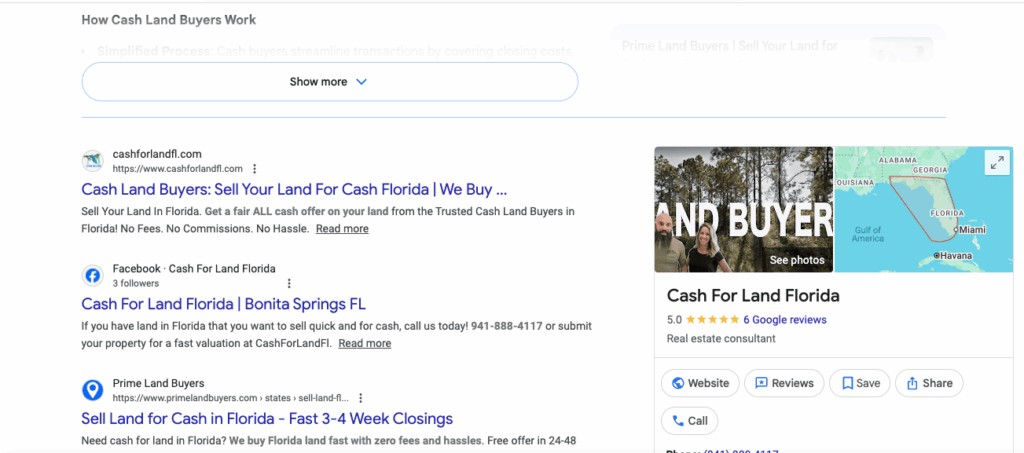
Task: Expand the Show more button
Action: click(x=329, y=82)
